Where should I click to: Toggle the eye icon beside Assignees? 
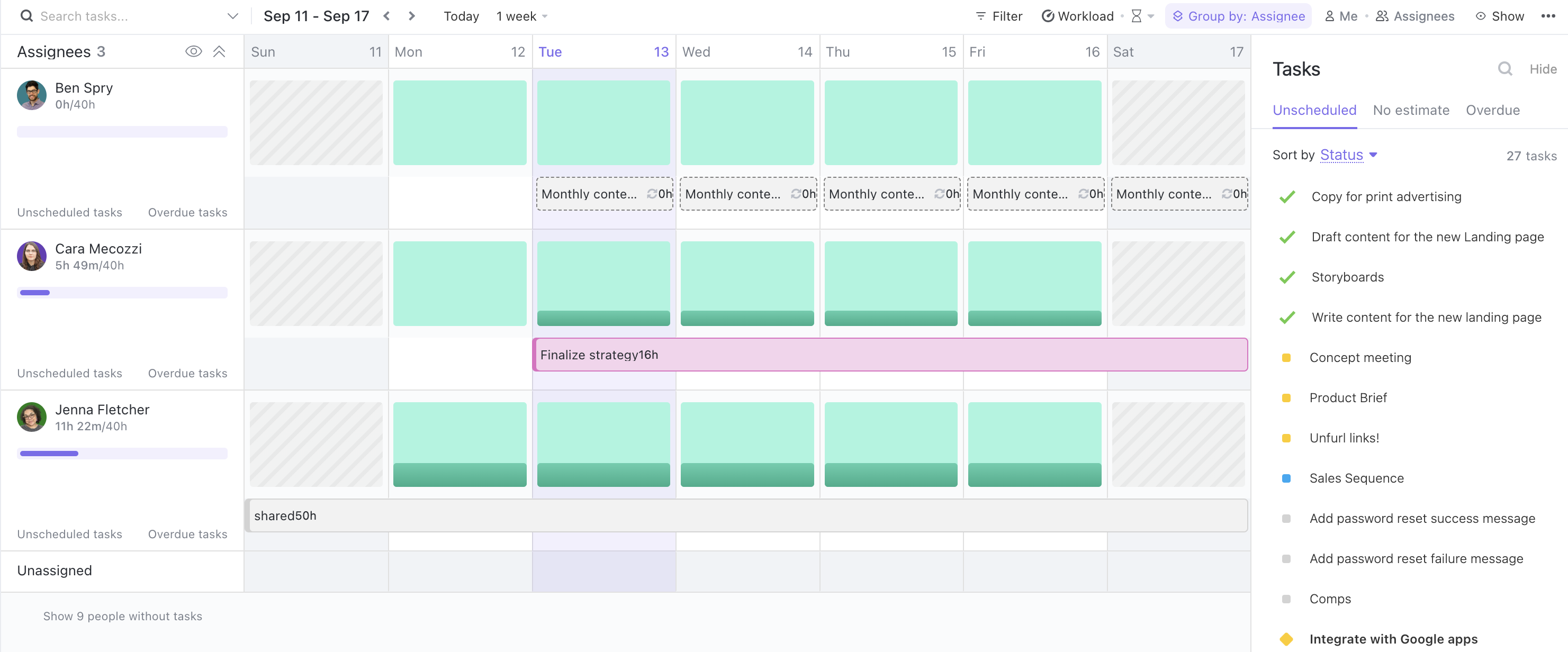[194, 51]
